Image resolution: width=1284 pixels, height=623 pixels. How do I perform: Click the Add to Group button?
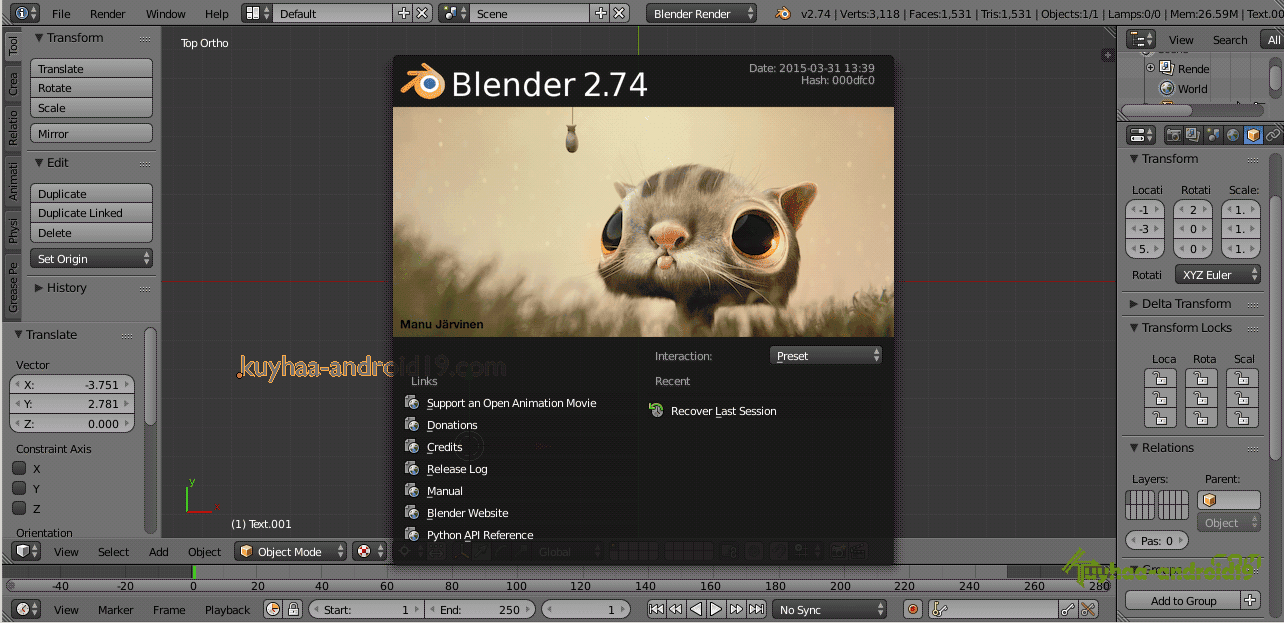[1183, 600]
